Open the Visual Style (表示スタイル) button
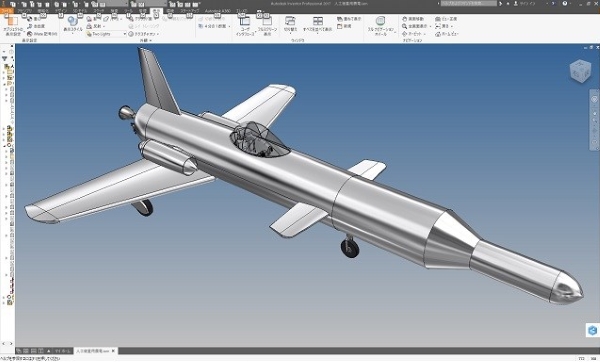Viewport: 600px width, 362px height. (x=72, y=24)
